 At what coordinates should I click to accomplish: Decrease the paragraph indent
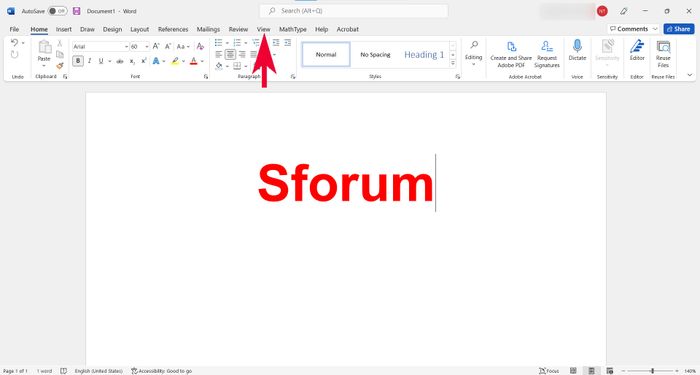pos(276,43)
